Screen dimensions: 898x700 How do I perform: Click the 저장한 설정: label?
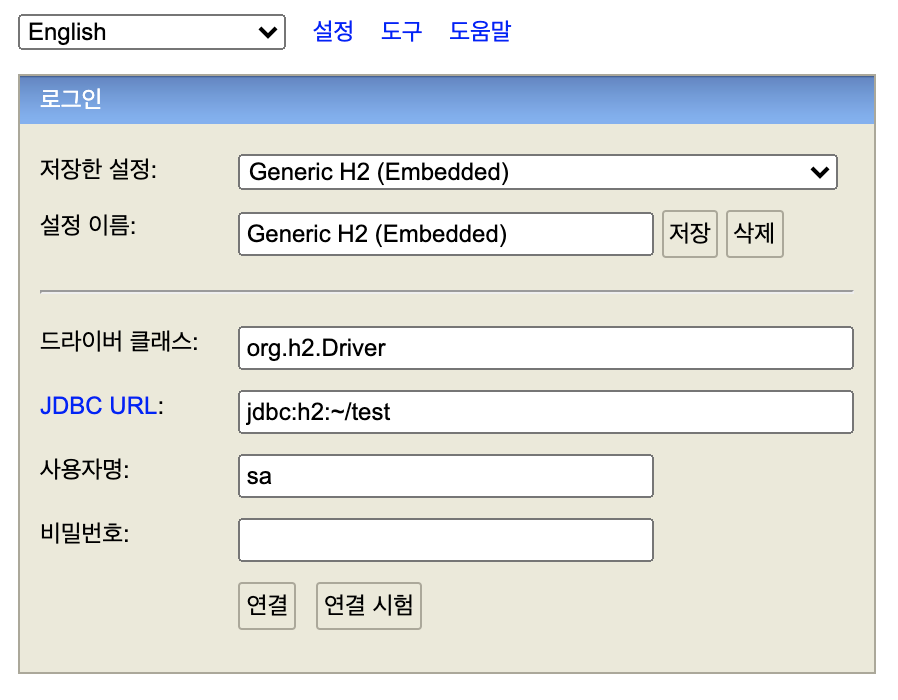tap(98, 169)
